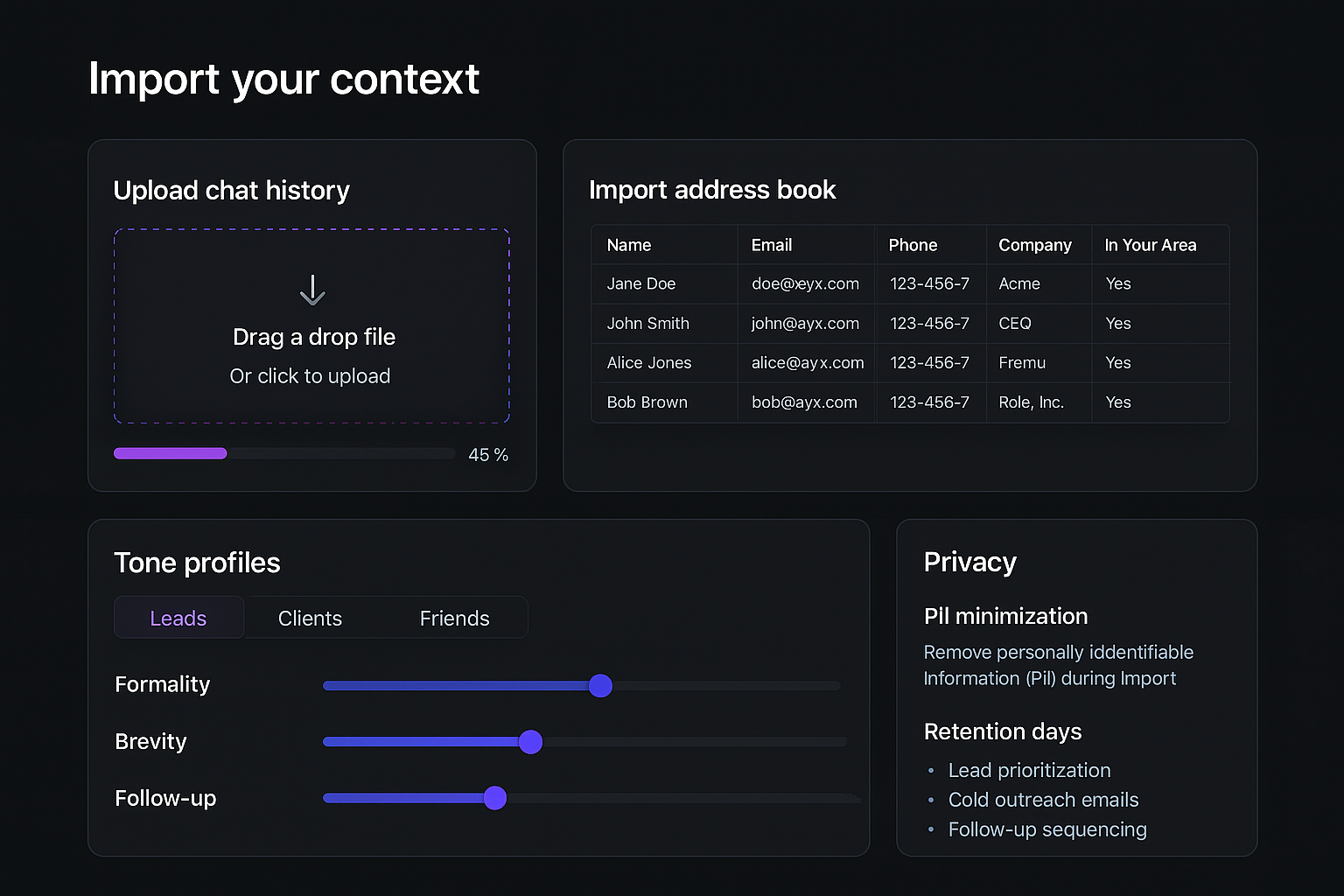Click the Formality slider handle
This screenshot has height=896, width=1344.
point(600,686)
